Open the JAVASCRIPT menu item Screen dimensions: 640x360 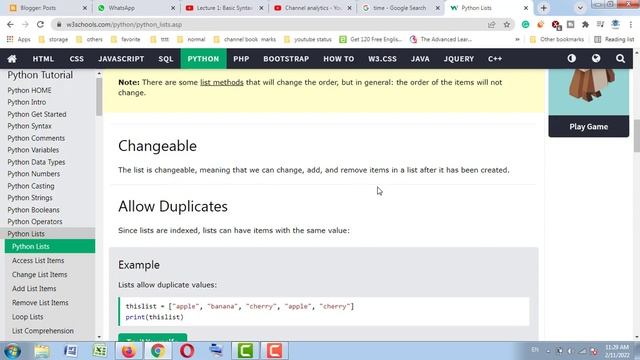click(x=121, y=59)
